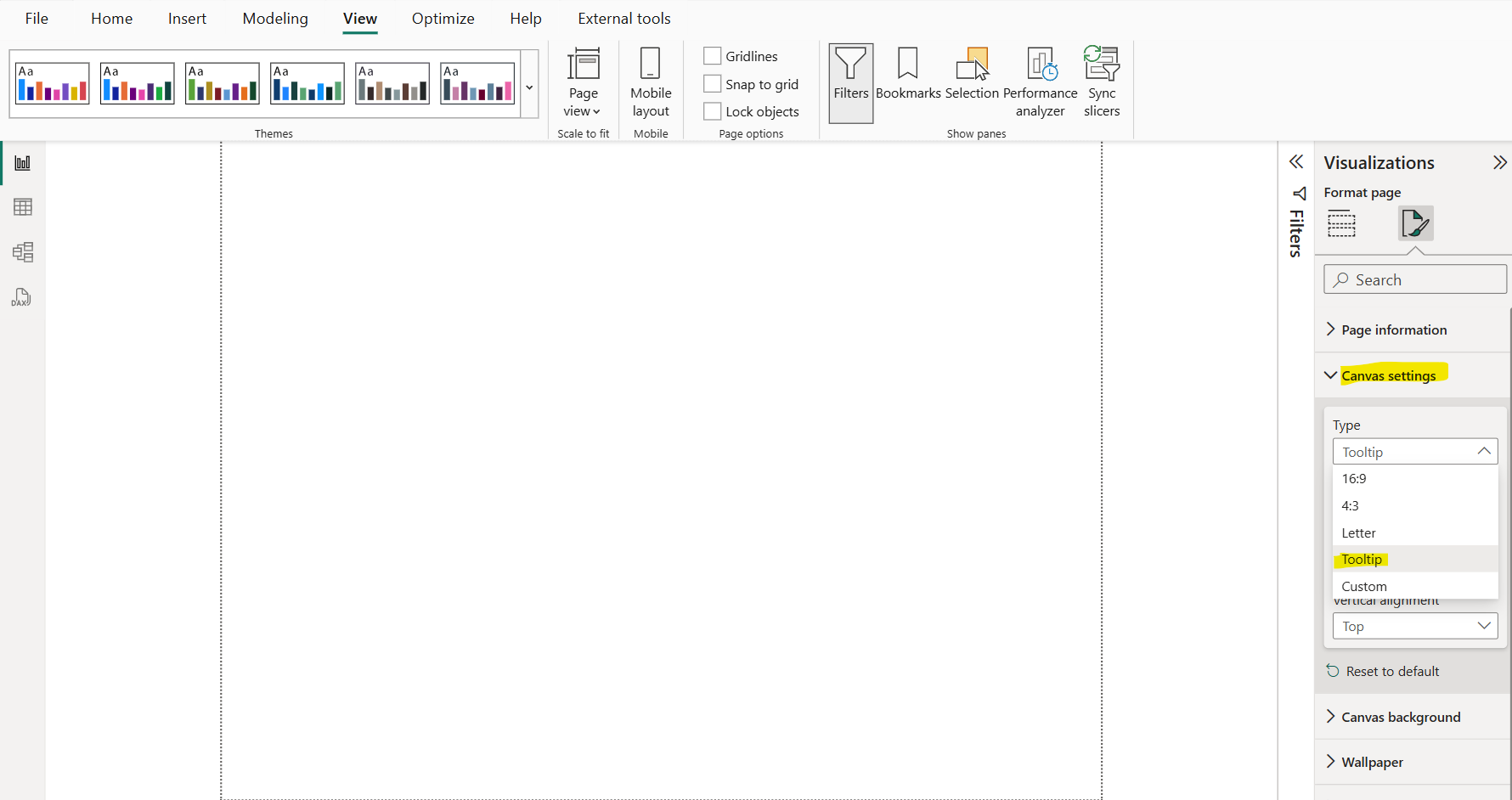Open the Filters pane button

click(850, 83)
